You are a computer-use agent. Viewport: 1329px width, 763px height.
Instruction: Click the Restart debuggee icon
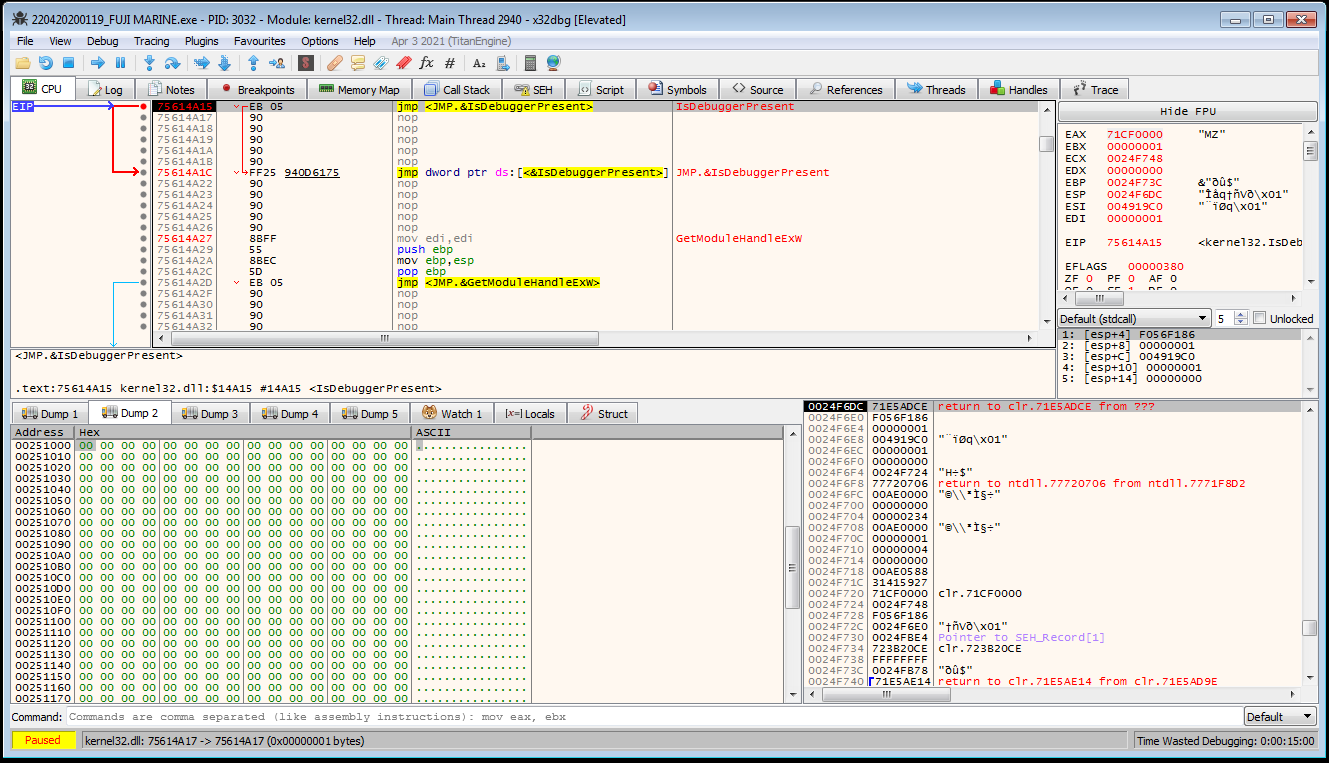point(45,63)
